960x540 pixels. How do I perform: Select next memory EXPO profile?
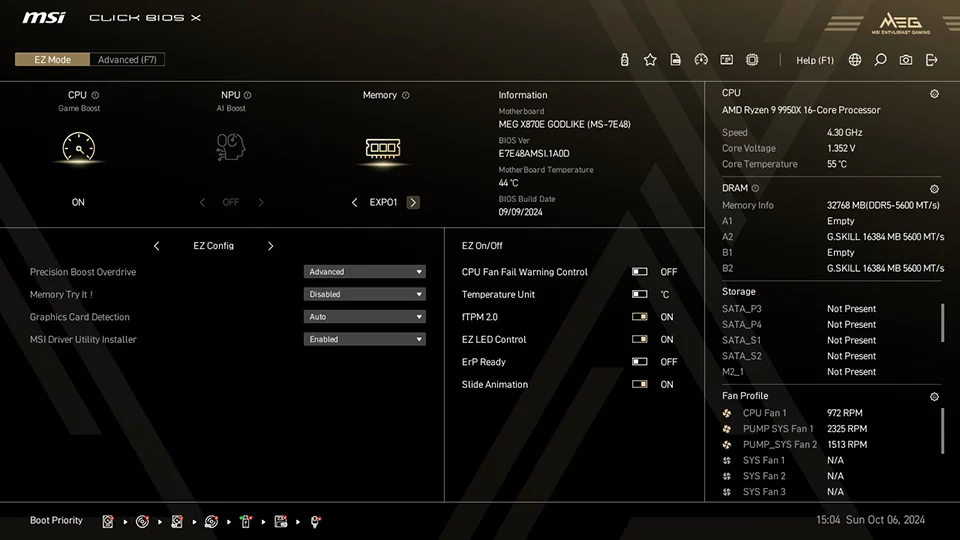pyautogui.click(x=413, y=202)
